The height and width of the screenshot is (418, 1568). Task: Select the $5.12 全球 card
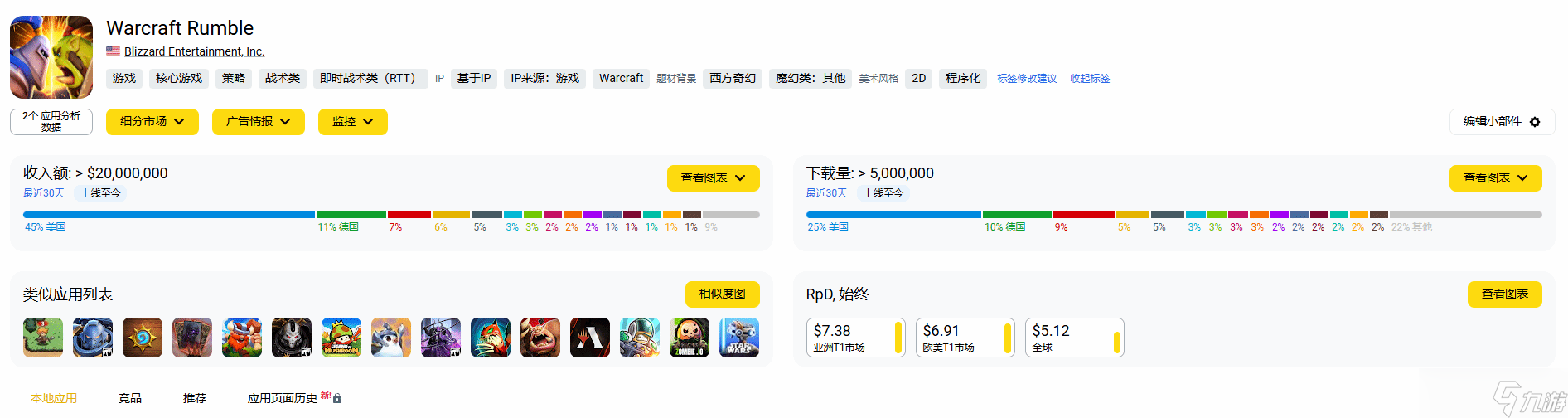[x=1075, y=338]
